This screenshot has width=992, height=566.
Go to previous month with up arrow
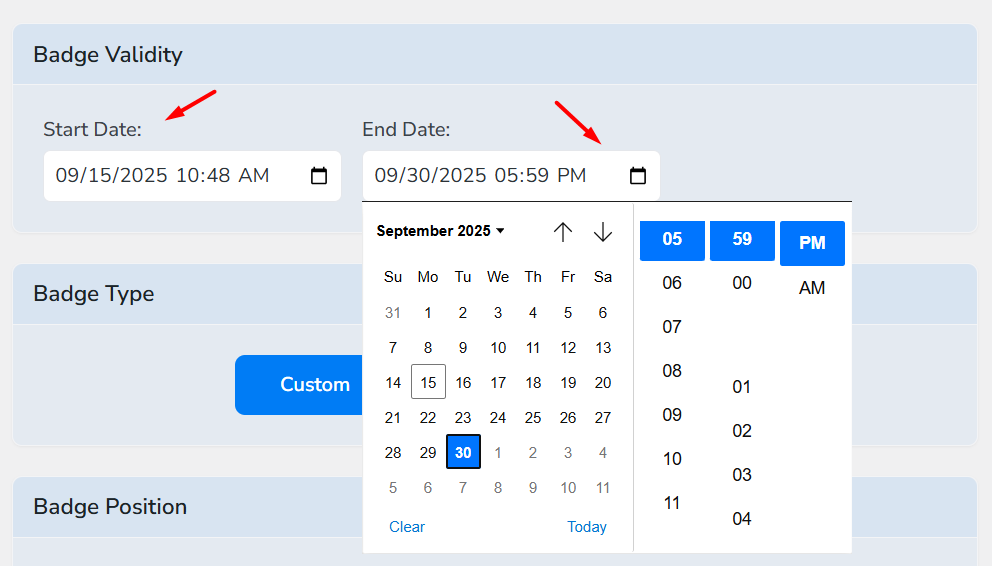pyautogui.click(x=563, y=232)
